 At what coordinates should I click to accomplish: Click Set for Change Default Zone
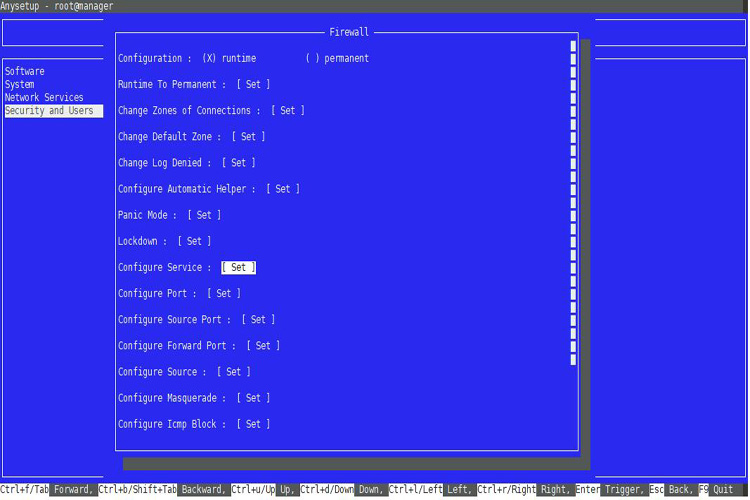tap(248, 137)
